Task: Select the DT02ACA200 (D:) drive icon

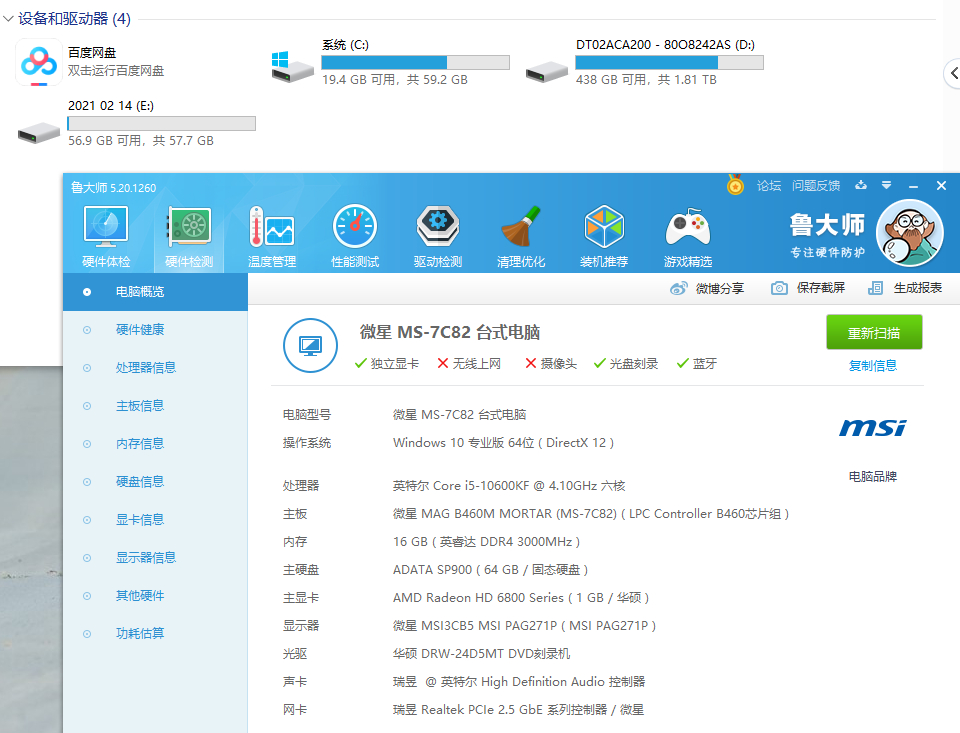Action: (x=547, y=72)
